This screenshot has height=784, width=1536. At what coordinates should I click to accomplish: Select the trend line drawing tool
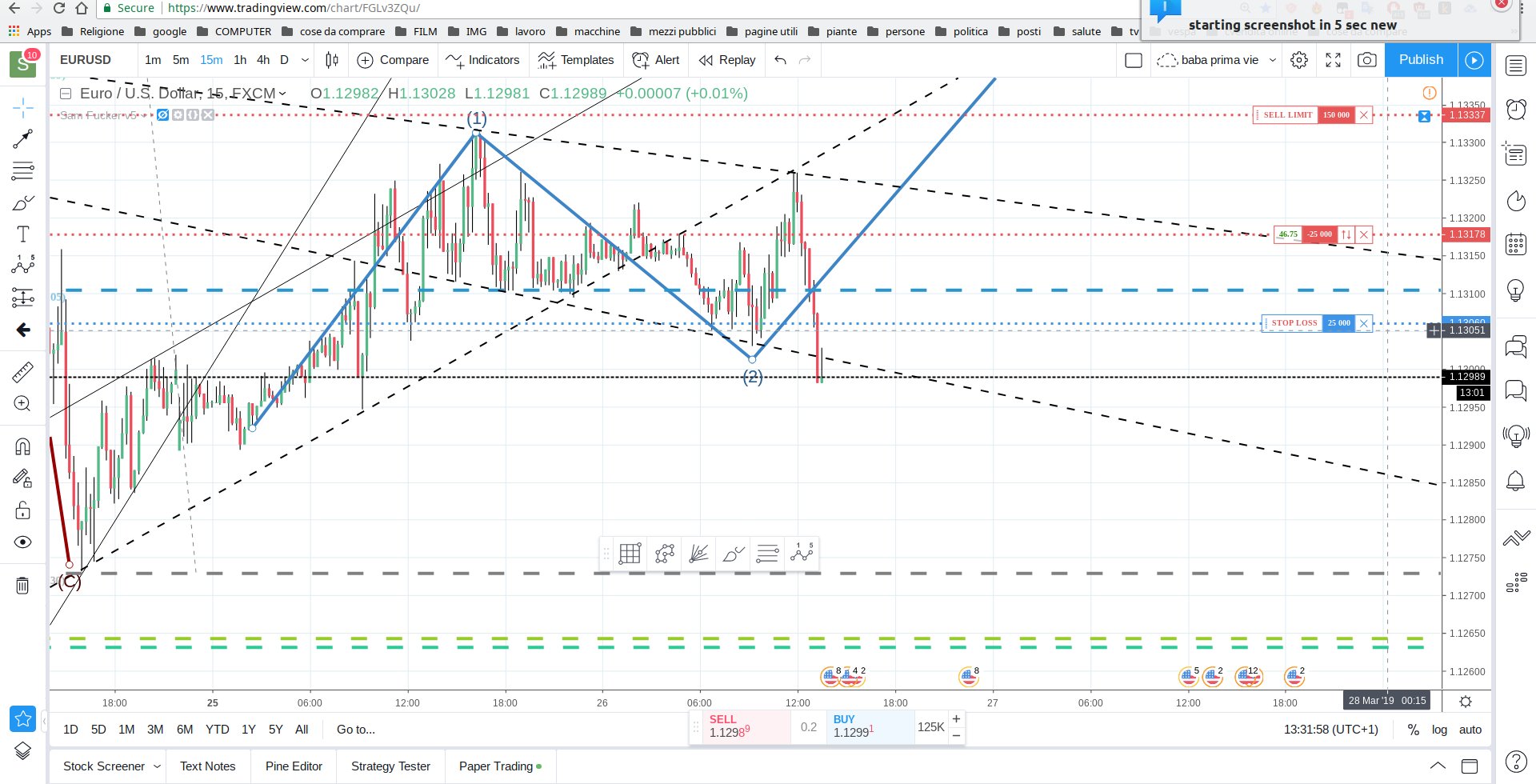pyautogui.click(x=23, y=138)
